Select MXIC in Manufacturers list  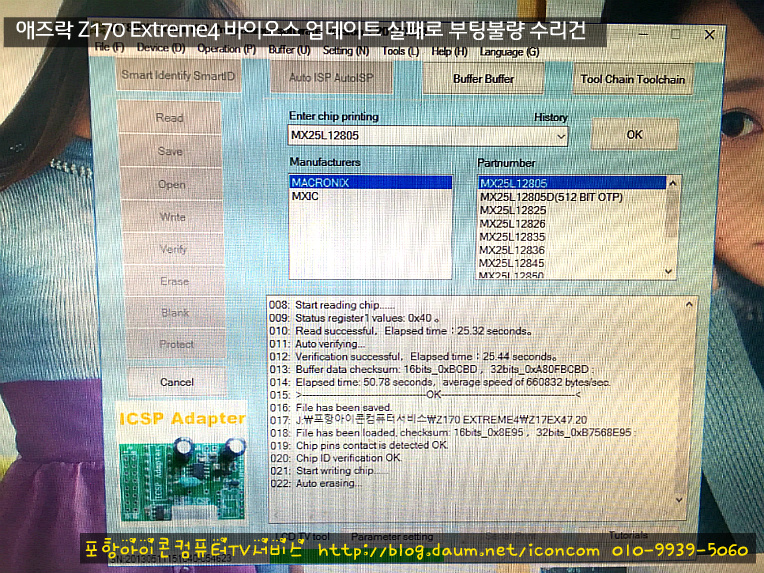tap(370, 196)
